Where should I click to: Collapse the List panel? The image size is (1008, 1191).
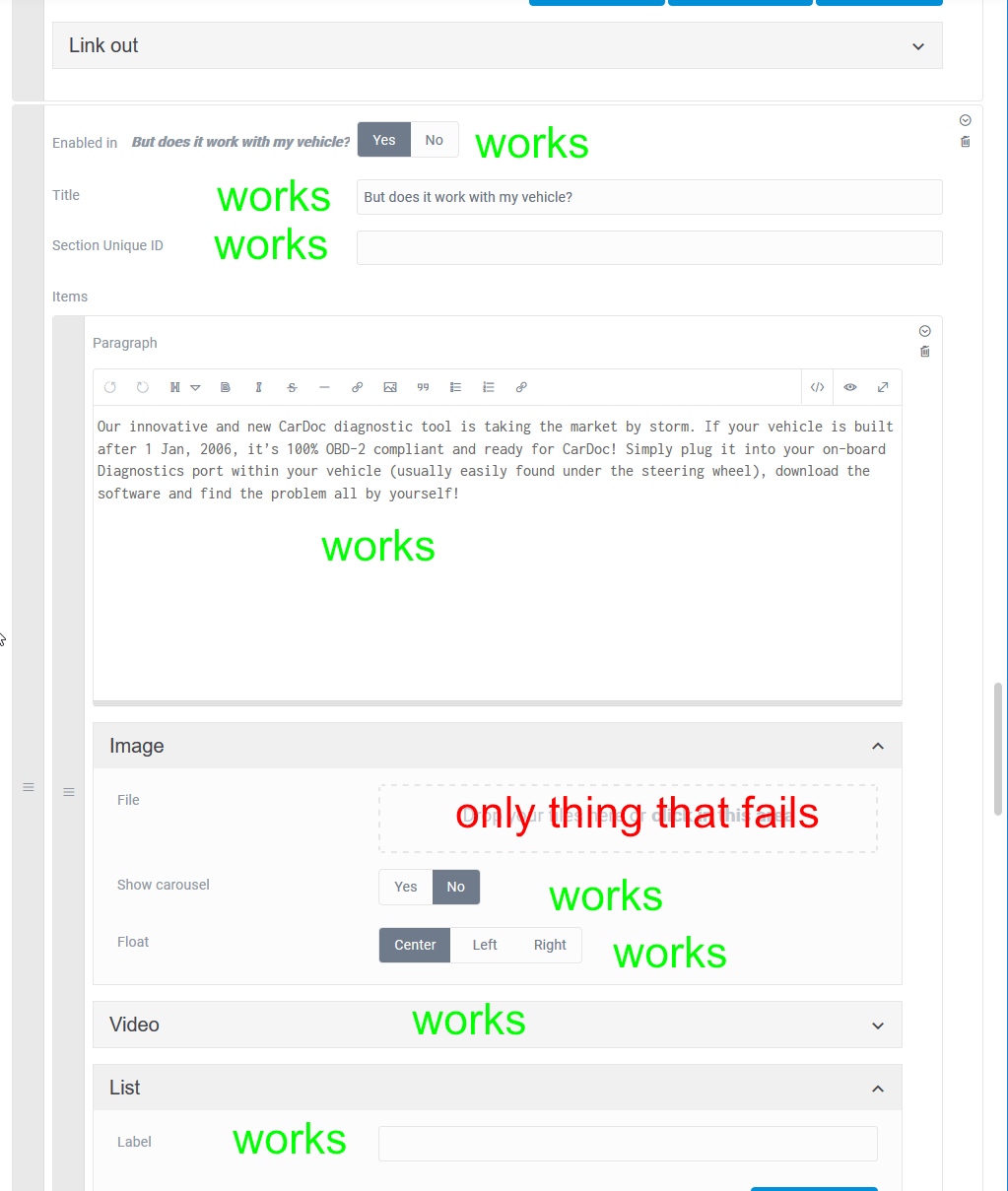(x=498, y=1088)
